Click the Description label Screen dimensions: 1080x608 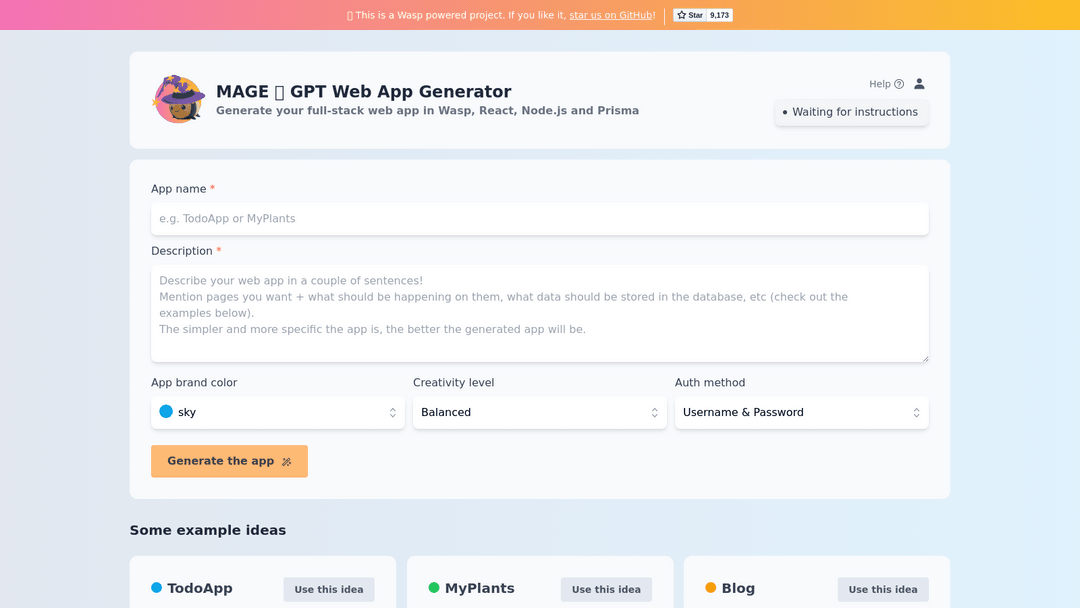point(183,251)
